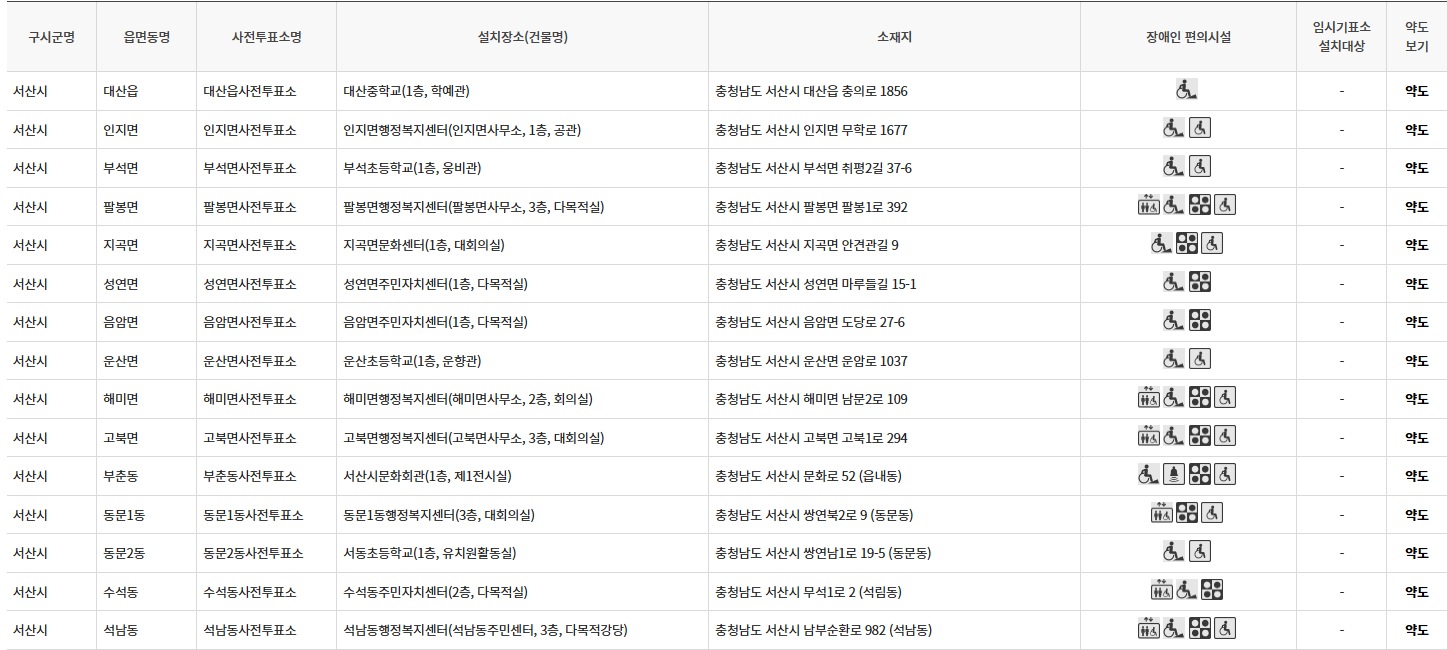This screenshot has width=1447, height=650.
Task: Select the accessible parking icon for 인지면사전투표소
Action: tap(1200, 129)
